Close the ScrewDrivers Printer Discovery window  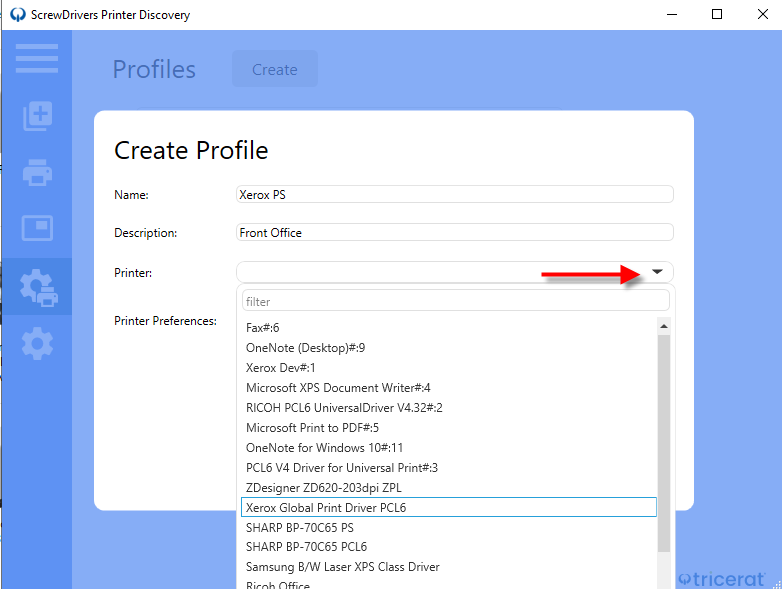click(763, 14)
